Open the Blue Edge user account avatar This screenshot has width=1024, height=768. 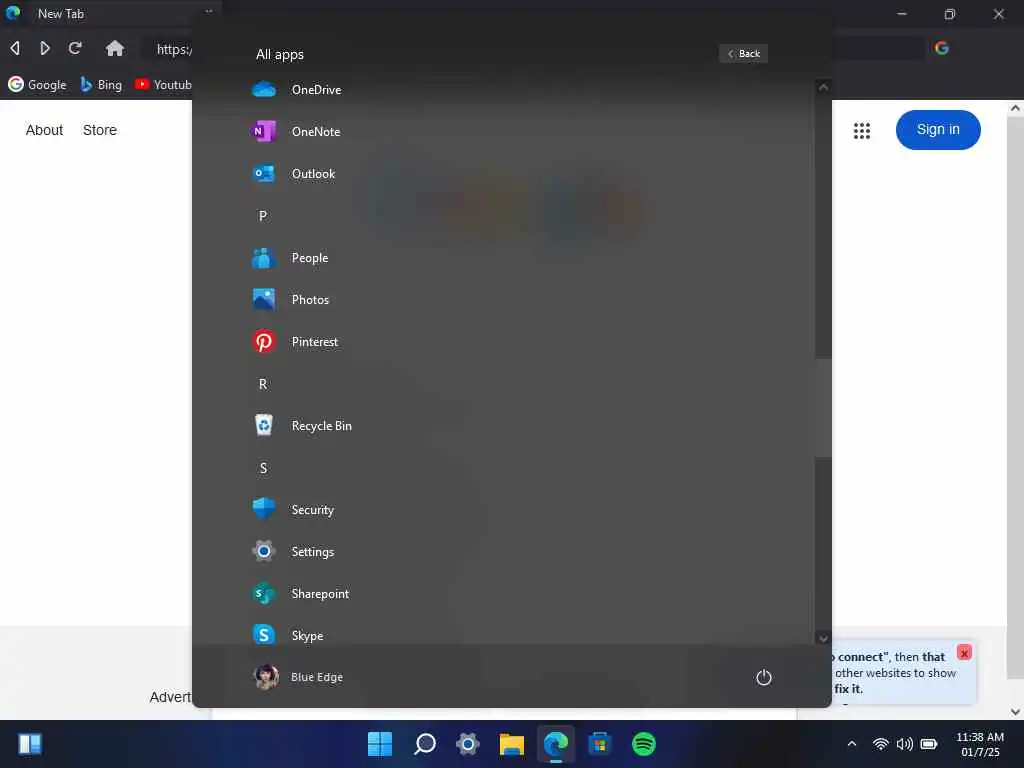(266, 677)
